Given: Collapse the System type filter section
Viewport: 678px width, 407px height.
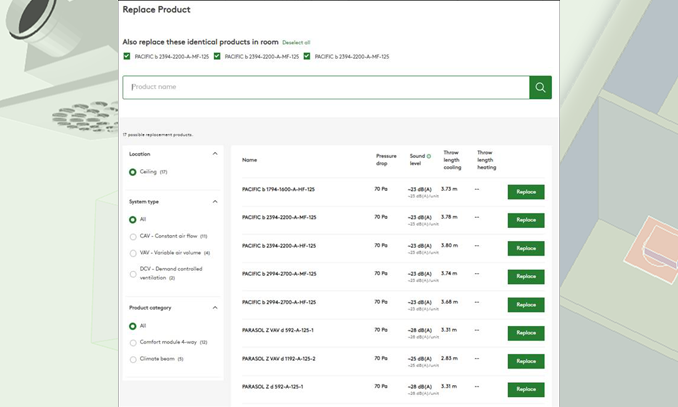Looking at the screenshot, I should click(215, 202).
